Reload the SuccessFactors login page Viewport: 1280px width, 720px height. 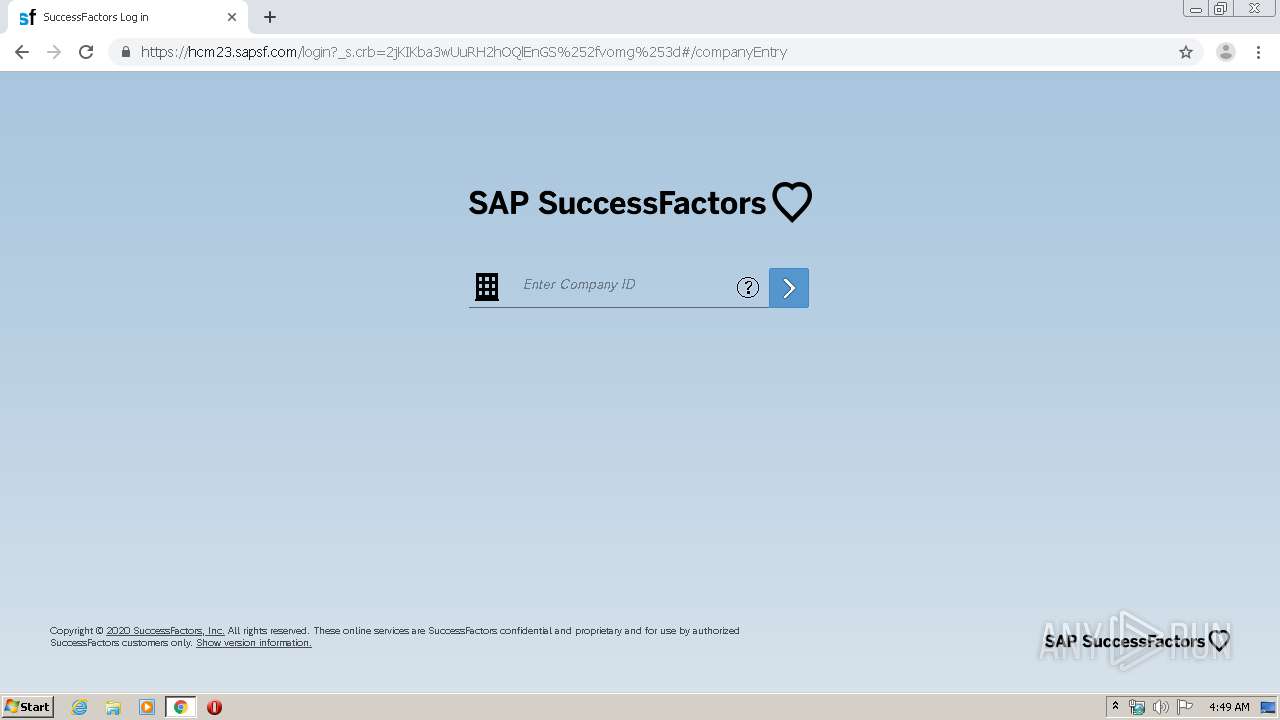86,52
